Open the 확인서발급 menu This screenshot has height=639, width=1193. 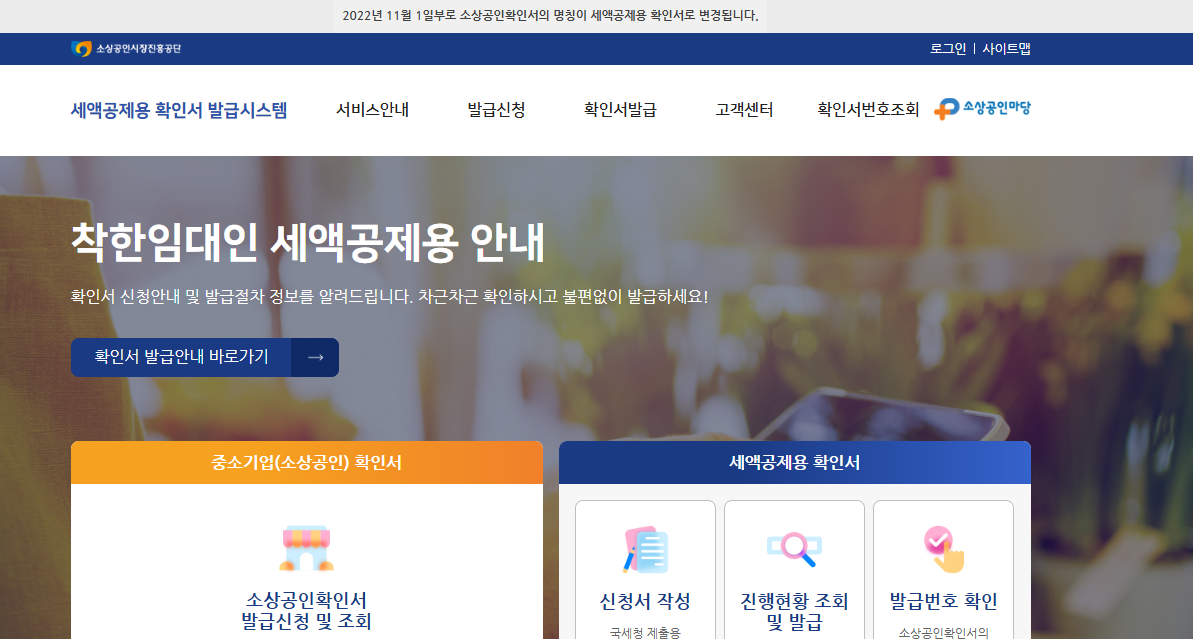point(618,110)
